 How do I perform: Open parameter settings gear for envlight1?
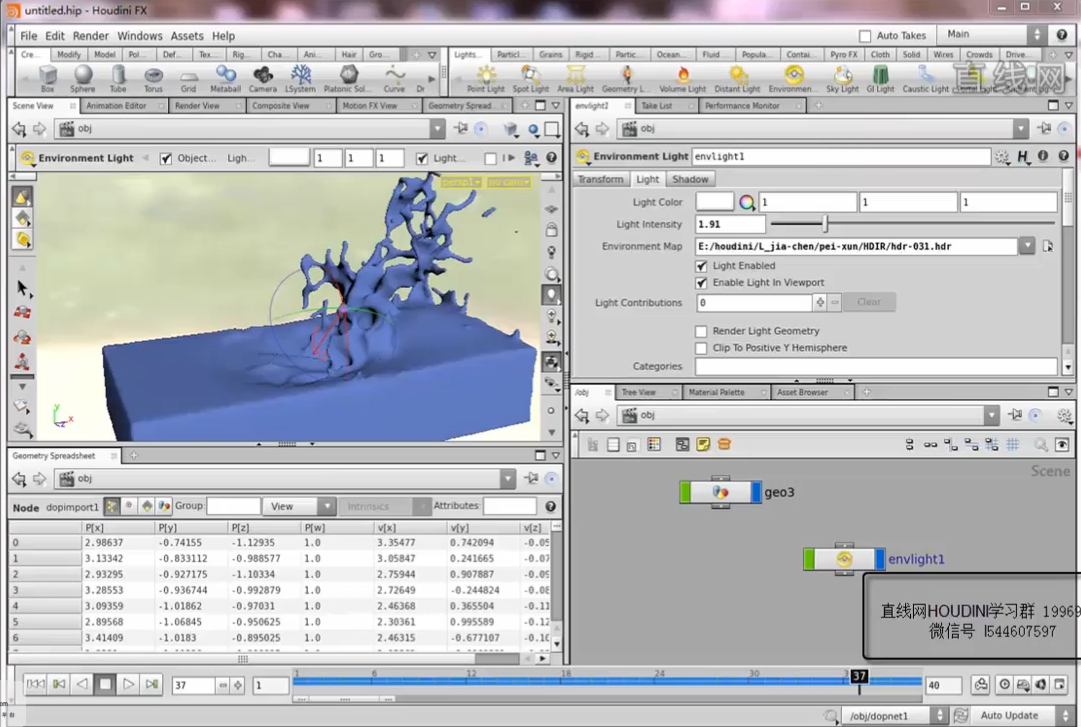click(x=1002, y=156)
